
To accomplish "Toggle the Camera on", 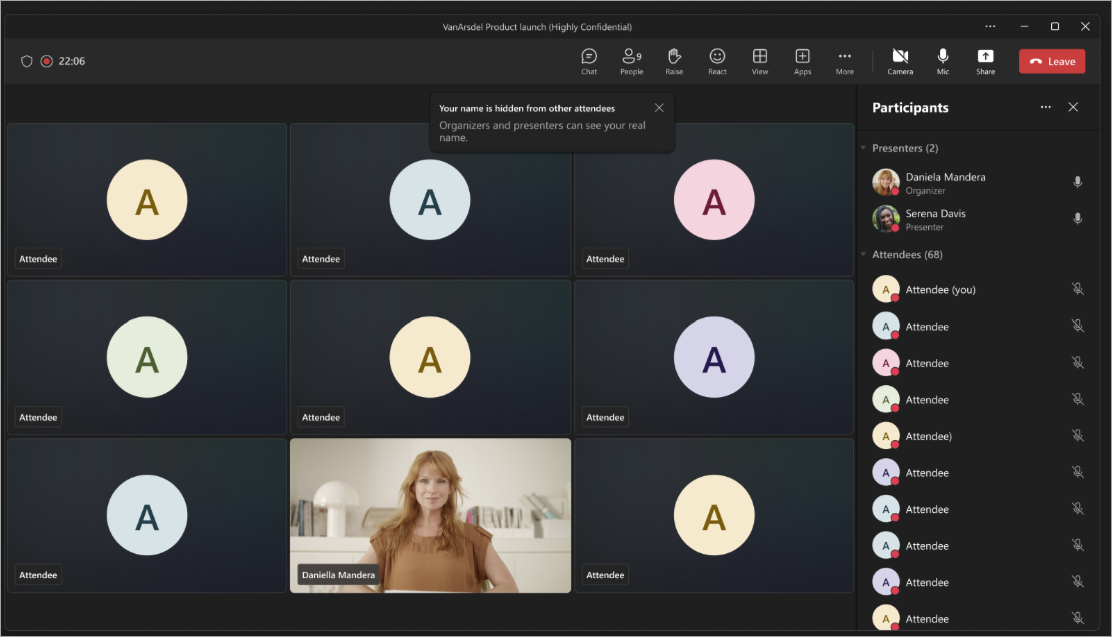I will point(900,60).
